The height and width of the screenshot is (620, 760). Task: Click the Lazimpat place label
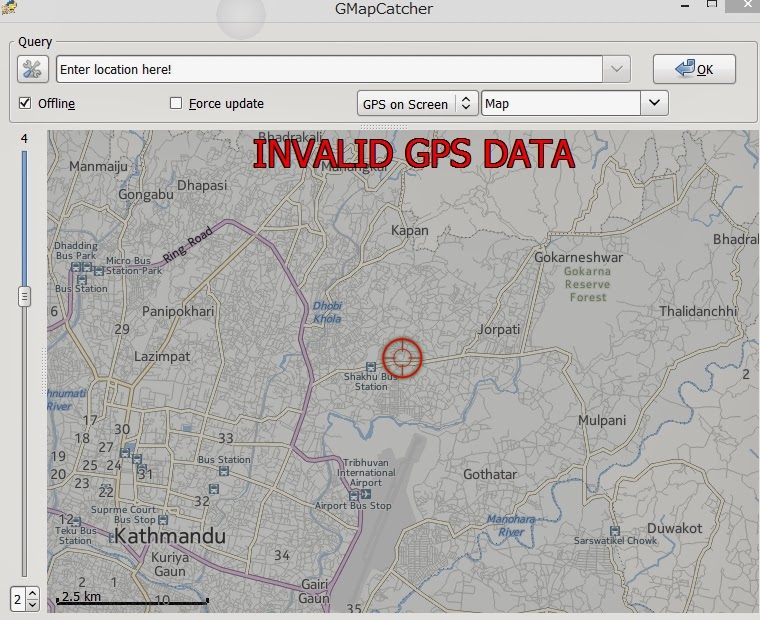162,357
